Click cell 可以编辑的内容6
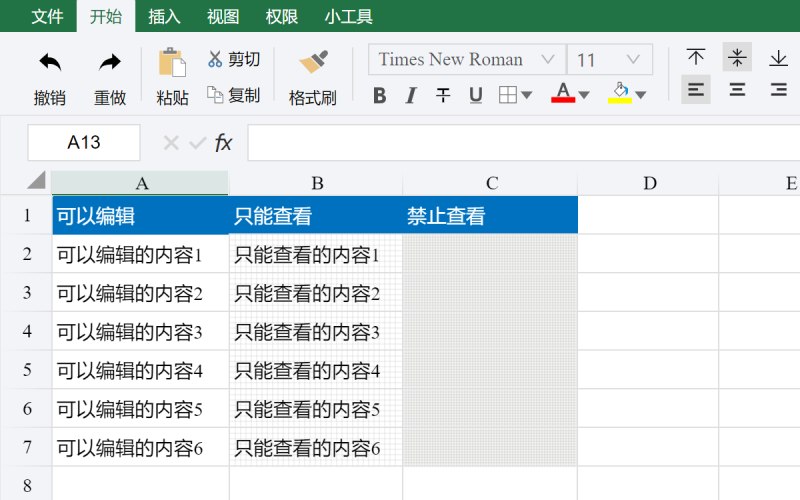Screen dimensions: 800x500 (140, 447)
